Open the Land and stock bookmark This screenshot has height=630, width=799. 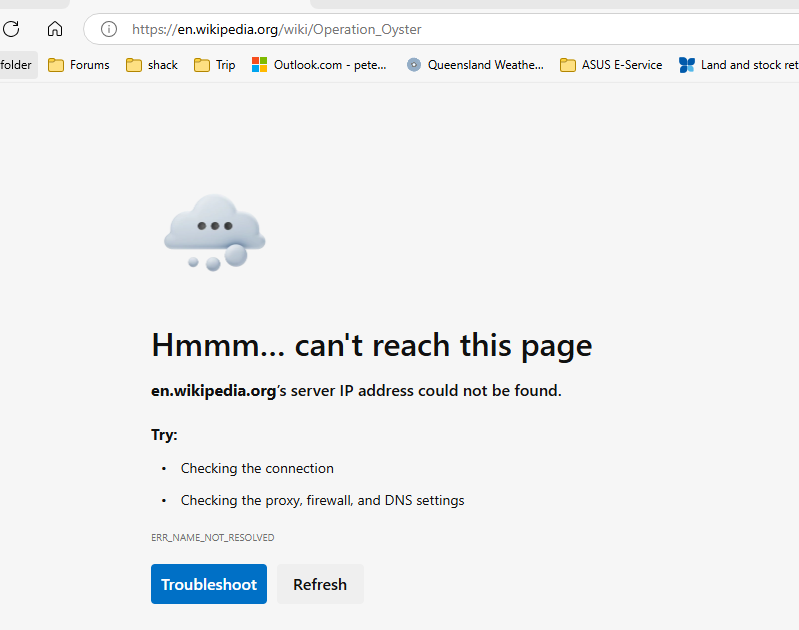point(739,65)
